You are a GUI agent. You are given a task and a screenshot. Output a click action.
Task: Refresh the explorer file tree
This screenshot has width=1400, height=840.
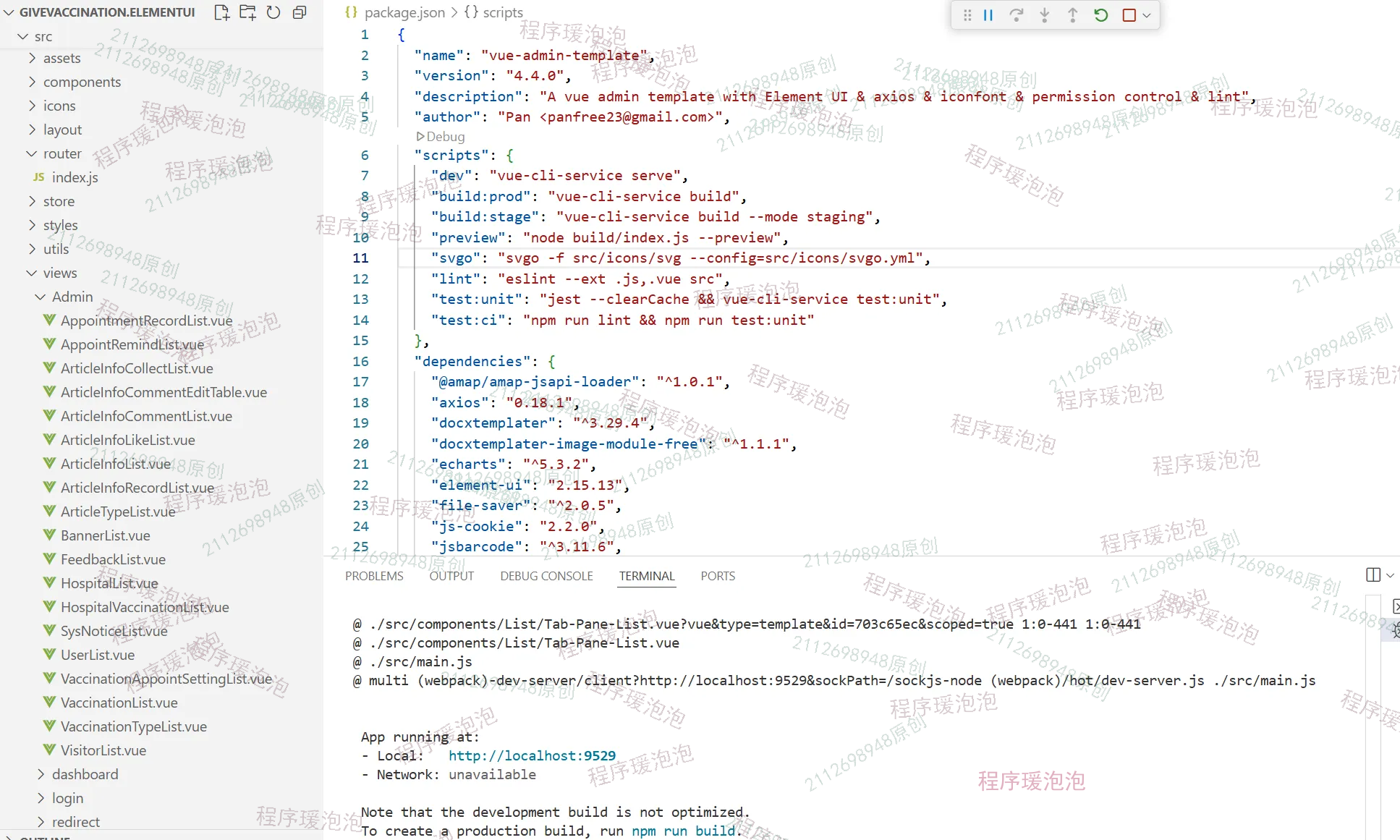(x=273, y=12)
